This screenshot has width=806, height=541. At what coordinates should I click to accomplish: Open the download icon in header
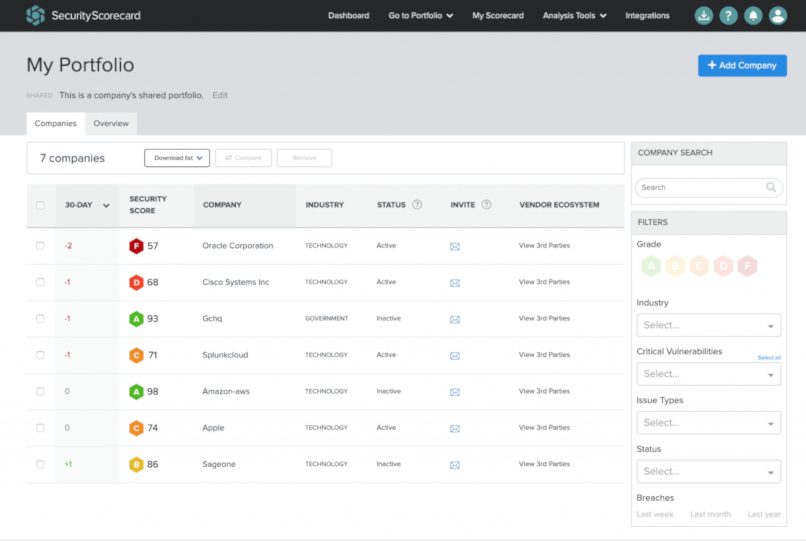coord(704,15)
